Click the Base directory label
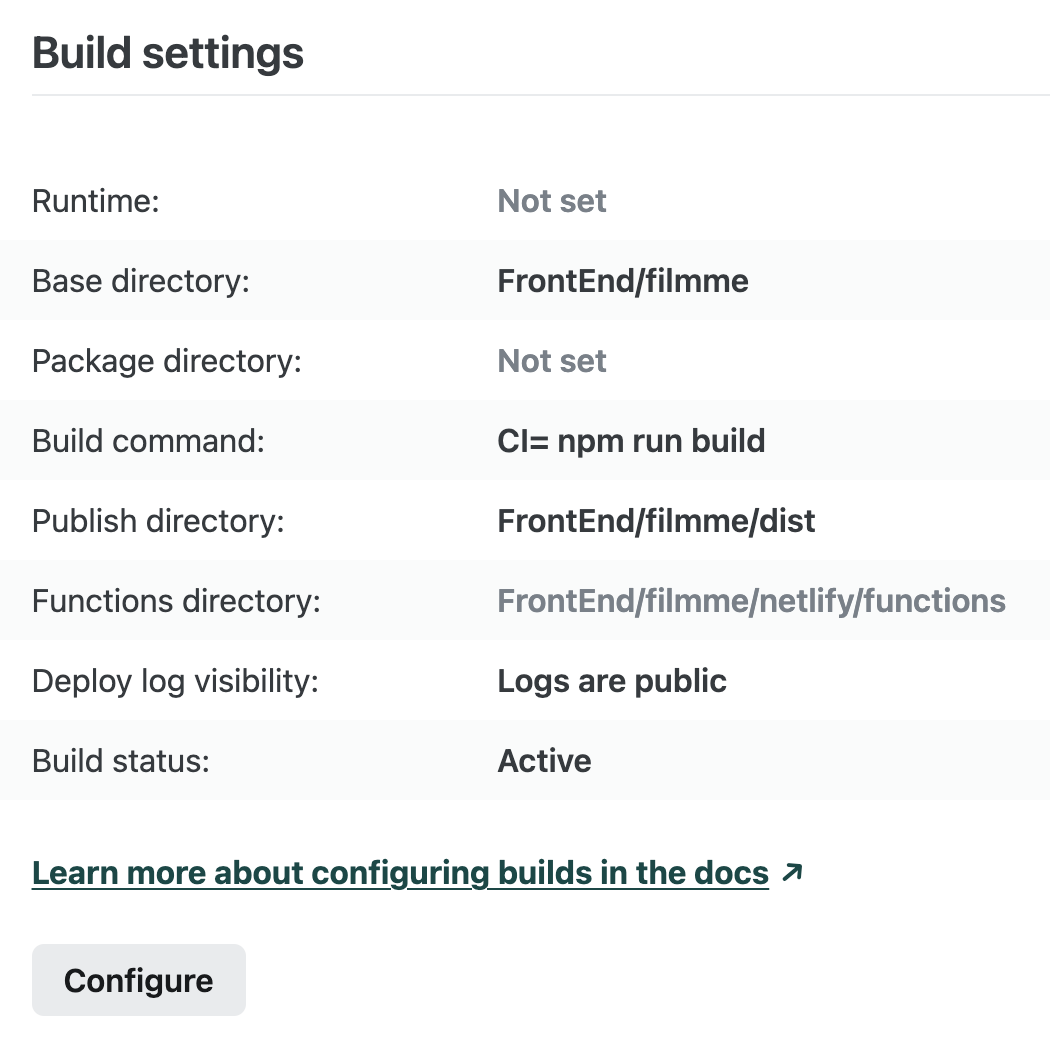The width and height of the screenshot is (1050, 1056). click(140, 281)
